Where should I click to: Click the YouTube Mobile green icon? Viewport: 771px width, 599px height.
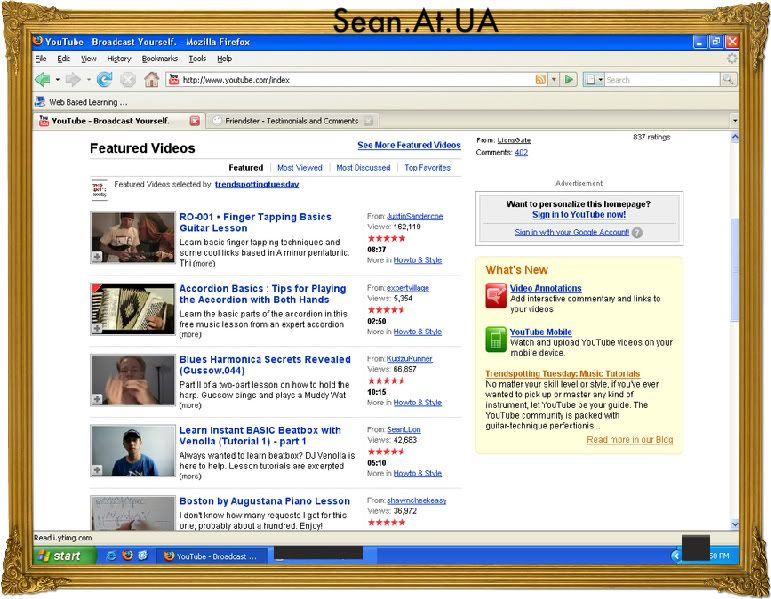pyautogui.click(x=496, y=339)
